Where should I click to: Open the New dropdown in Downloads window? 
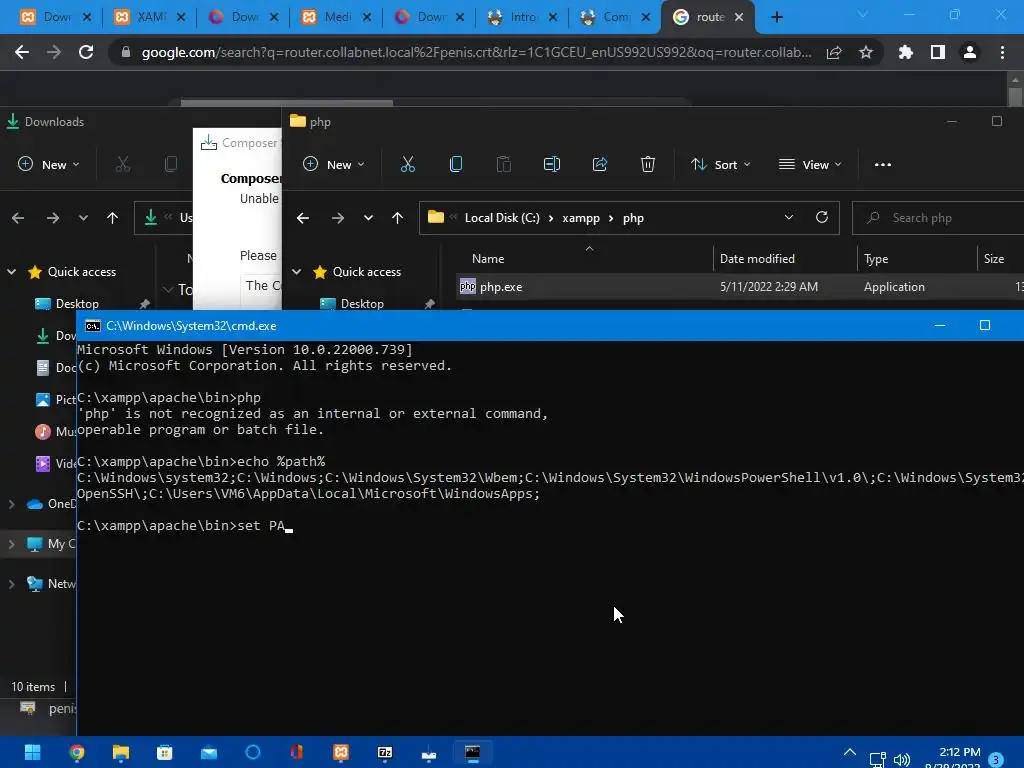pos(49,165)
